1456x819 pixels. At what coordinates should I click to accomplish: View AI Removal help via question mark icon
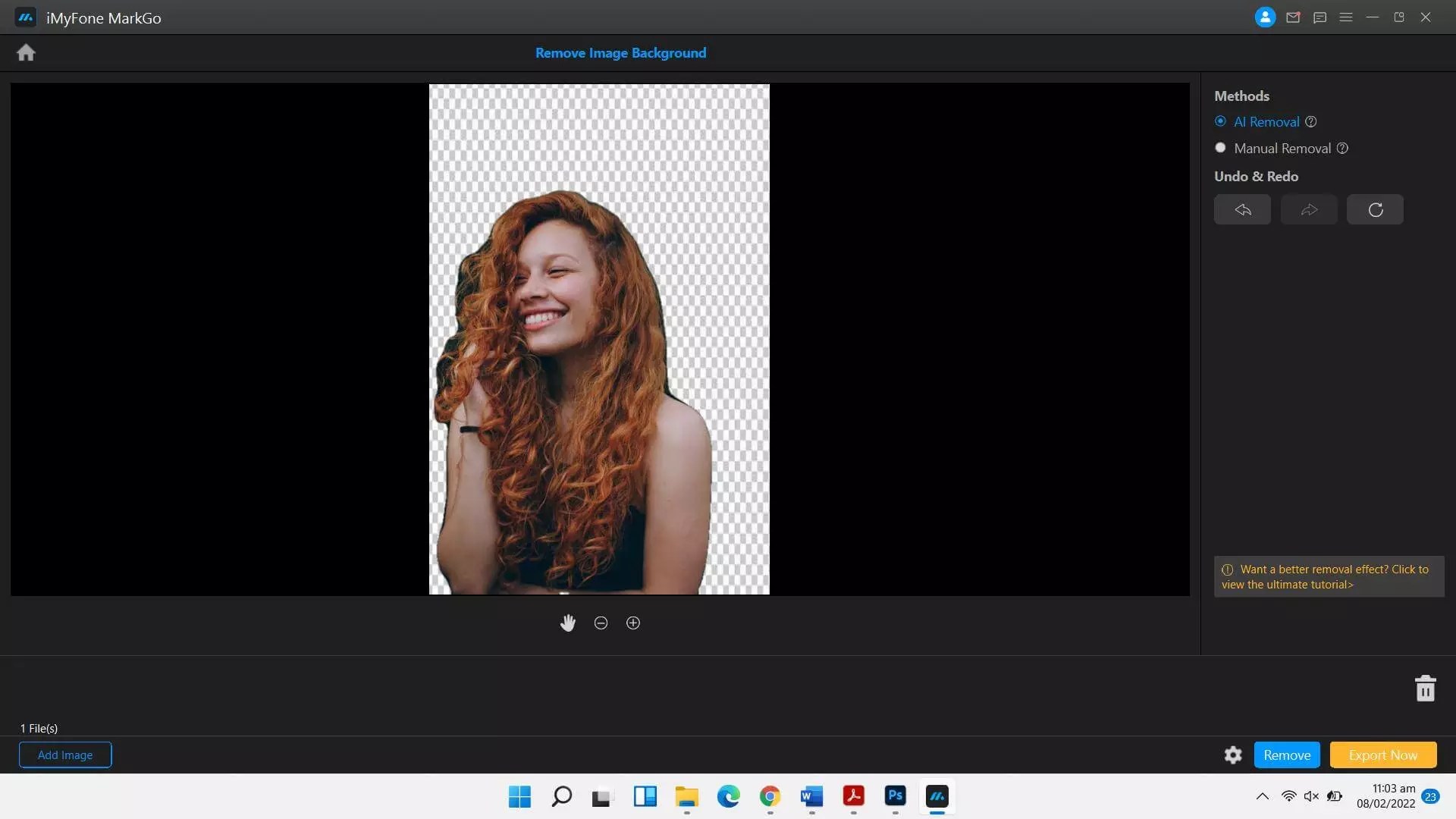(1311, 121)
